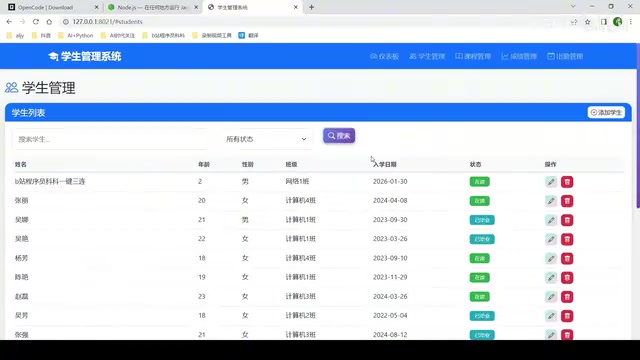Delete the student enrolled 2023-09-30

pos(567,220)
